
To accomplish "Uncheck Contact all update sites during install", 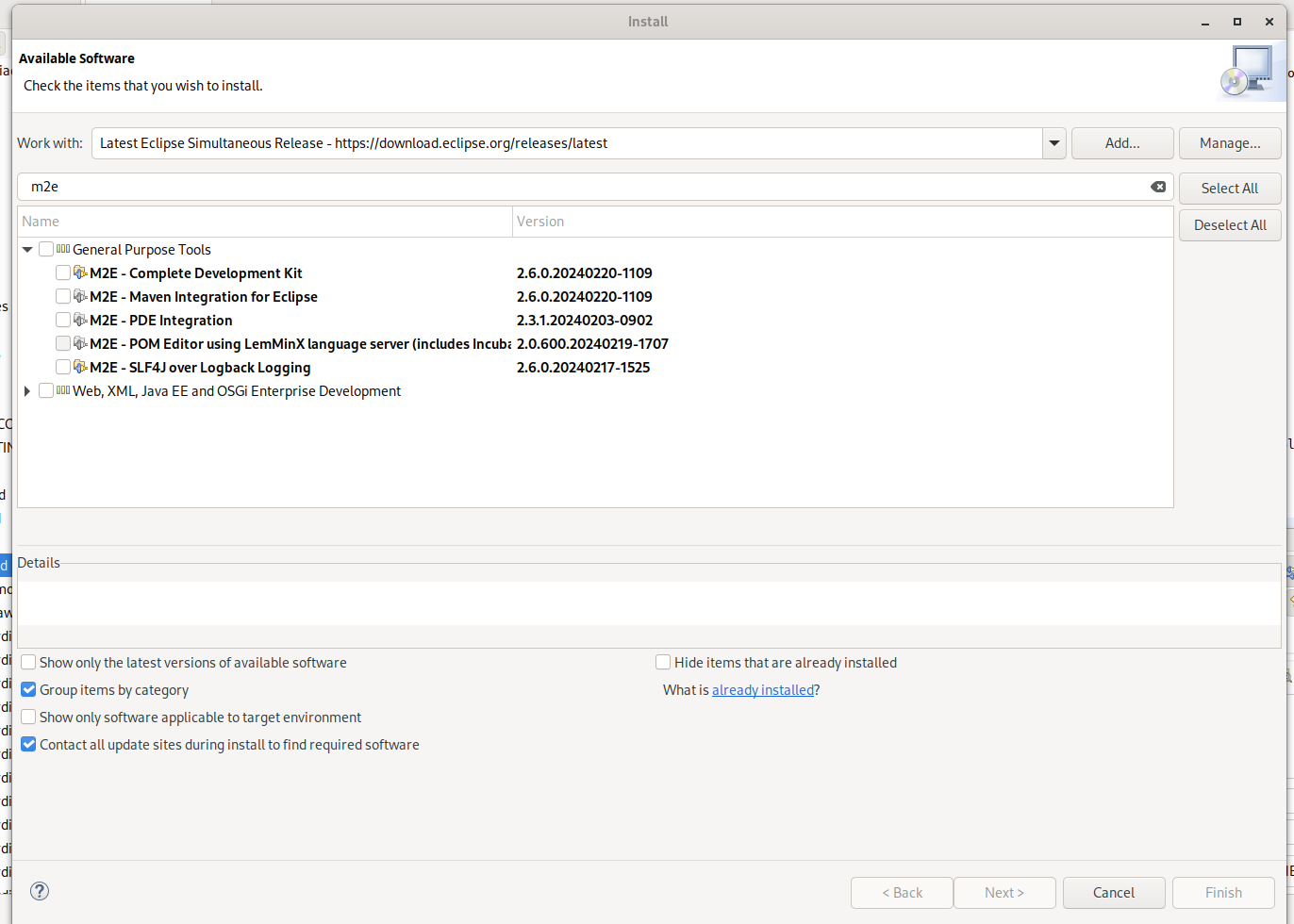I will (28, 745).
